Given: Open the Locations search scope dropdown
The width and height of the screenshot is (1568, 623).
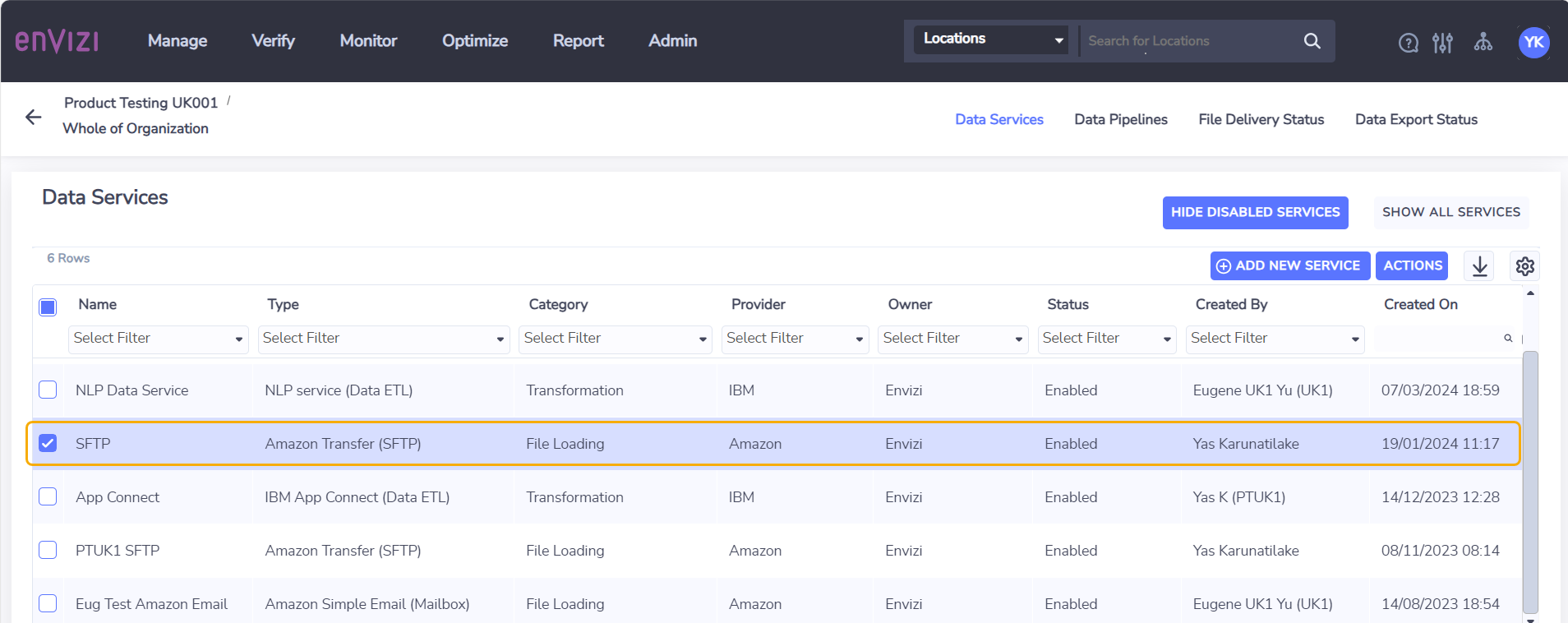Looking at the screenshot, I should point(991,39).
